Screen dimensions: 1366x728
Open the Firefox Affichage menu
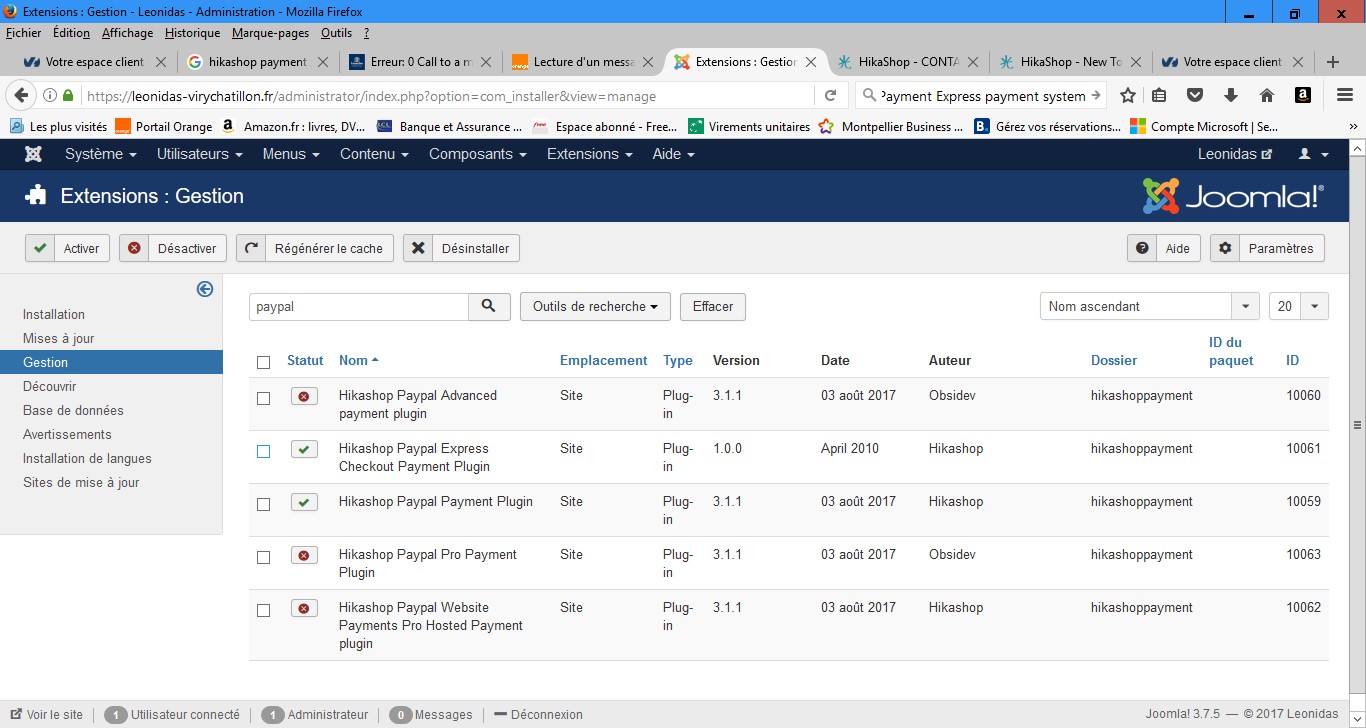(x=127, y=33)
